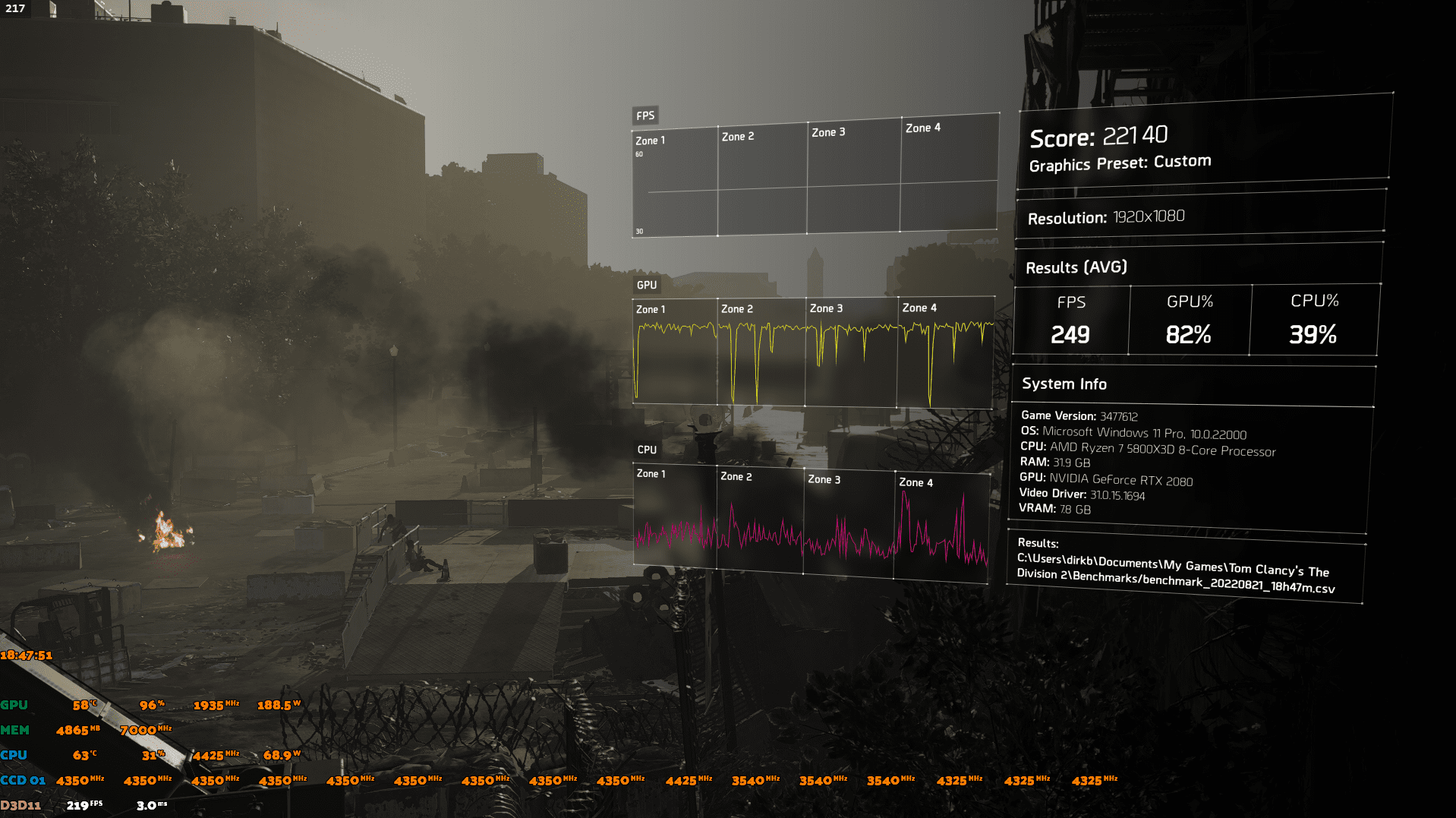The height and width of the screenshot is (818, 1456).
Task: Click the memory usage reading 4865 MB
Action: click(77, 730)
